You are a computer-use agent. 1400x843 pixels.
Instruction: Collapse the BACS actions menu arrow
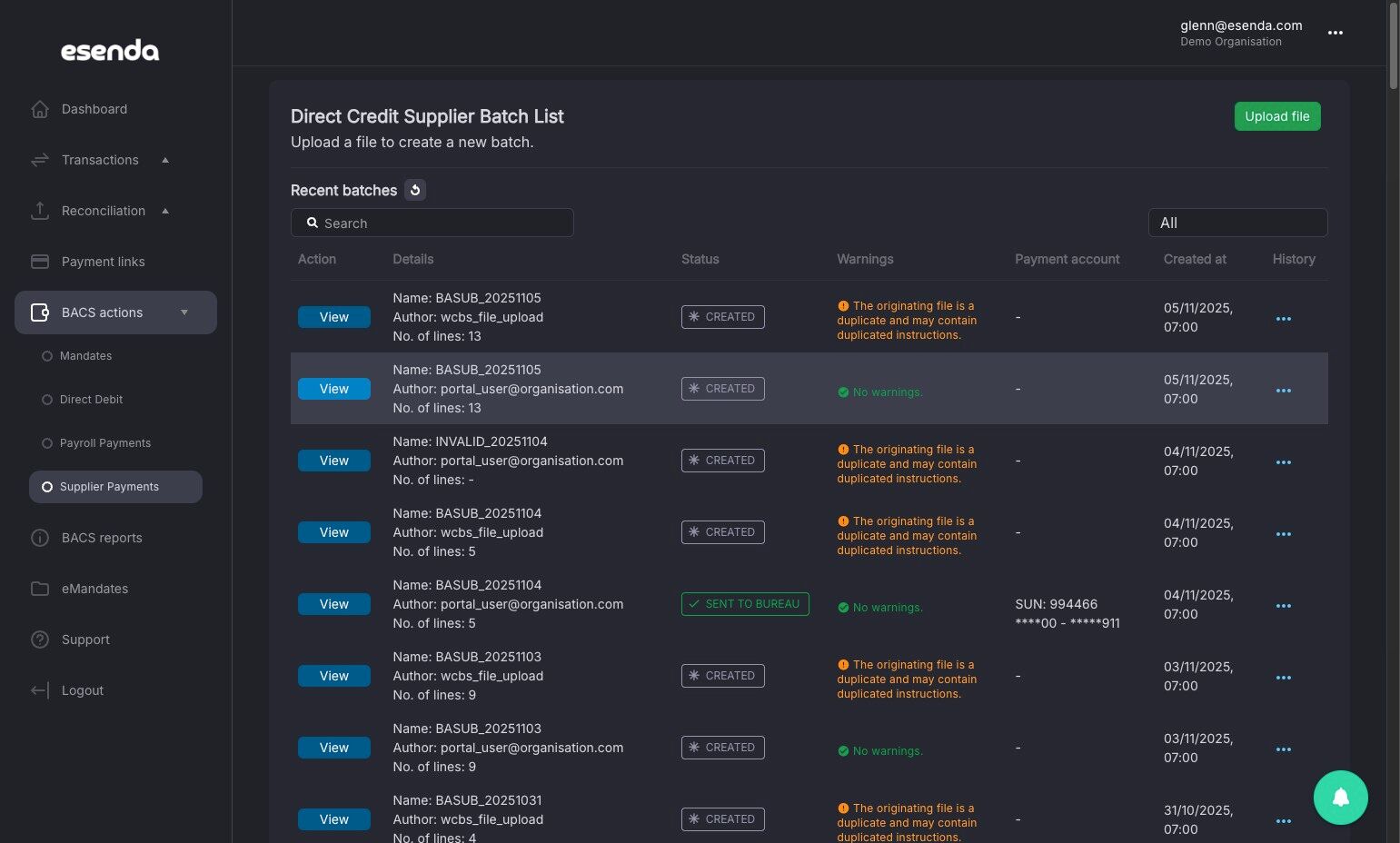184,312
